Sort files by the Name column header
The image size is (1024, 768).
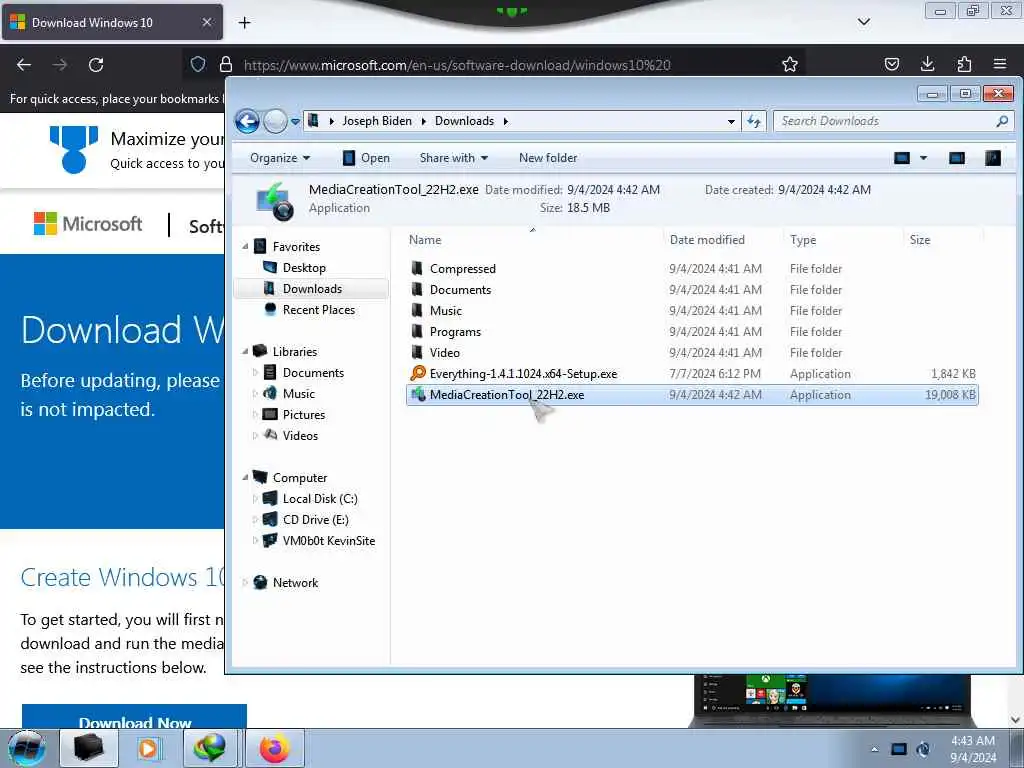click(x=424, y=240)
